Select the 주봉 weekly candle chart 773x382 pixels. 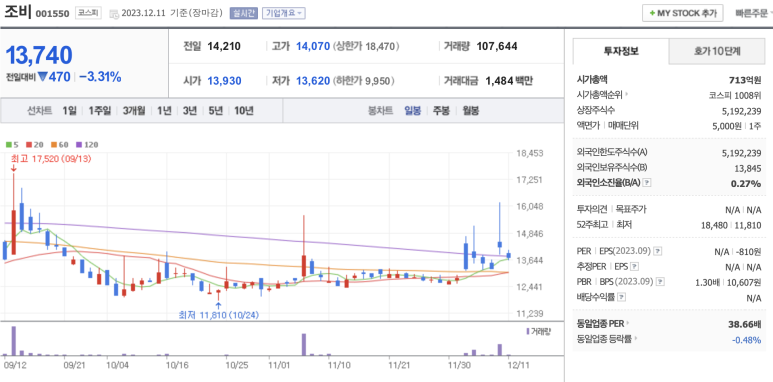(441, 110)
